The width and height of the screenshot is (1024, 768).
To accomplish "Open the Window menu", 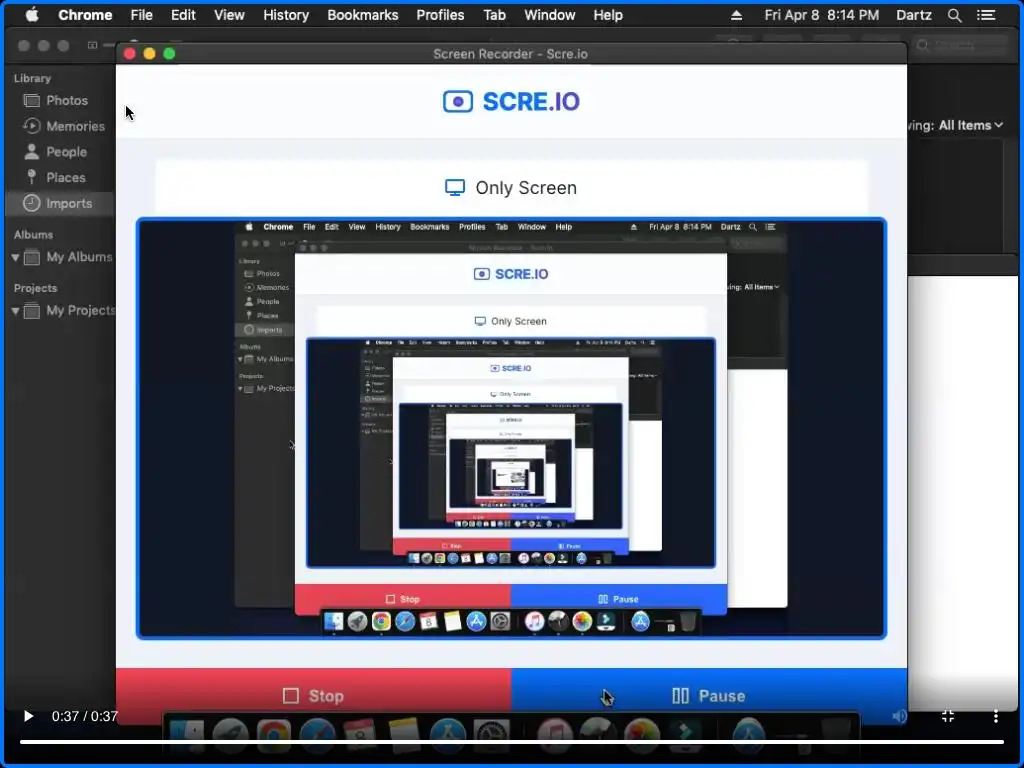I will click(549, 14).
